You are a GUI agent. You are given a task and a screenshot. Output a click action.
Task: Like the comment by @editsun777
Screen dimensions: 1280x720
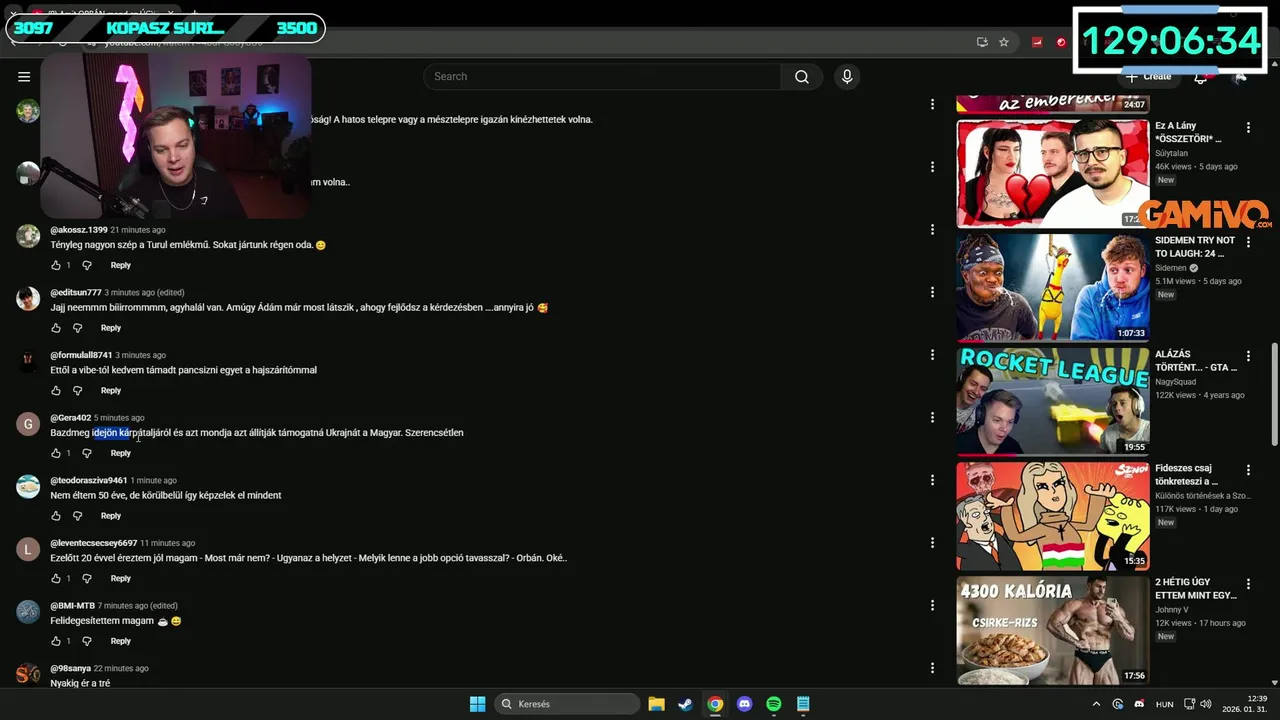point(56,328)
